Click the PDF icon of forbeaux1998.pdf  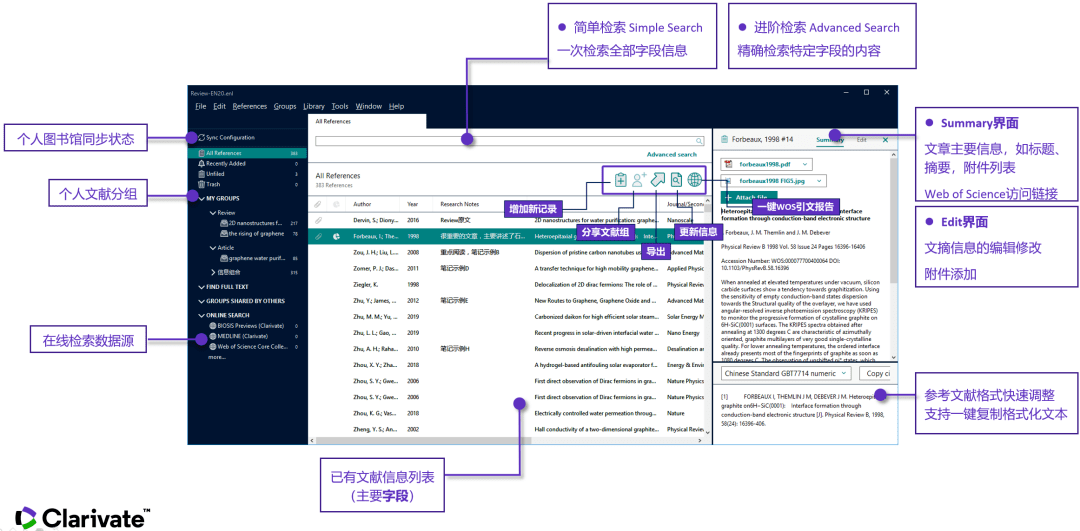click(x=727, y=165)
